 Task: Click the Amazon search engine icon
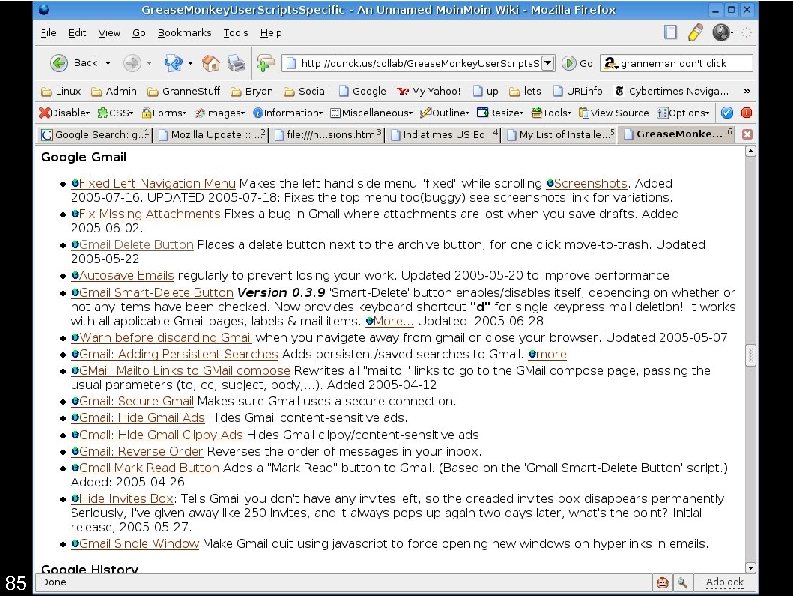point(611,63)
